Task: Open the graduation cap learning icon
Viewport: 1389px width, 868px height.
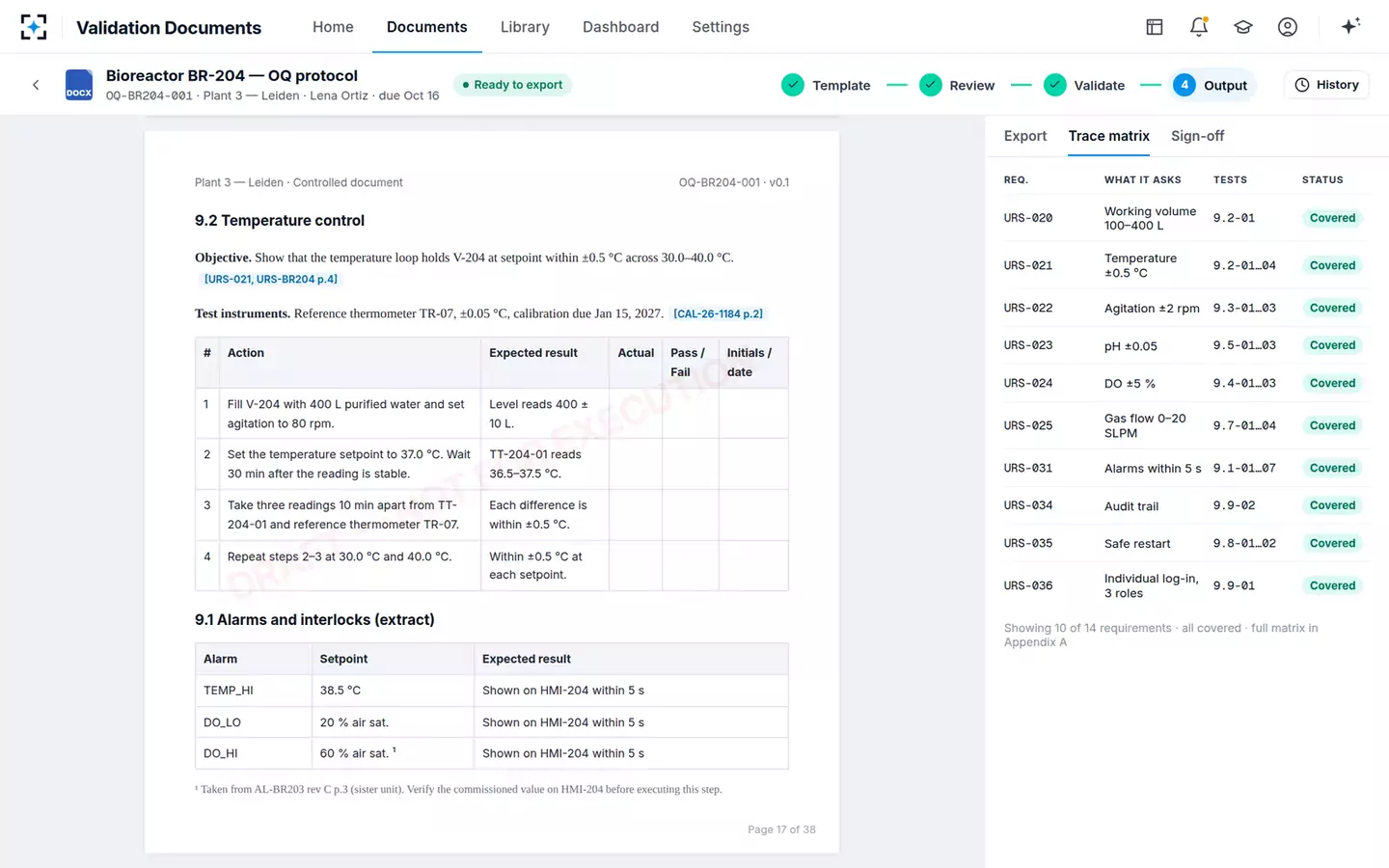Action: point(1243,27)
